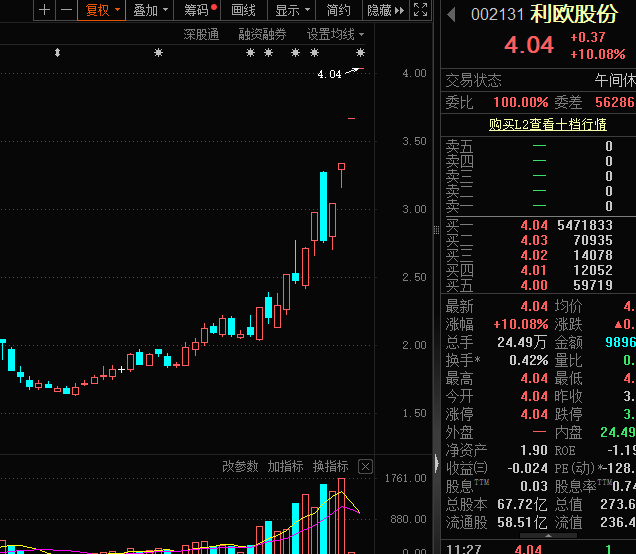Click the 加指标 add indicator button

285,466
